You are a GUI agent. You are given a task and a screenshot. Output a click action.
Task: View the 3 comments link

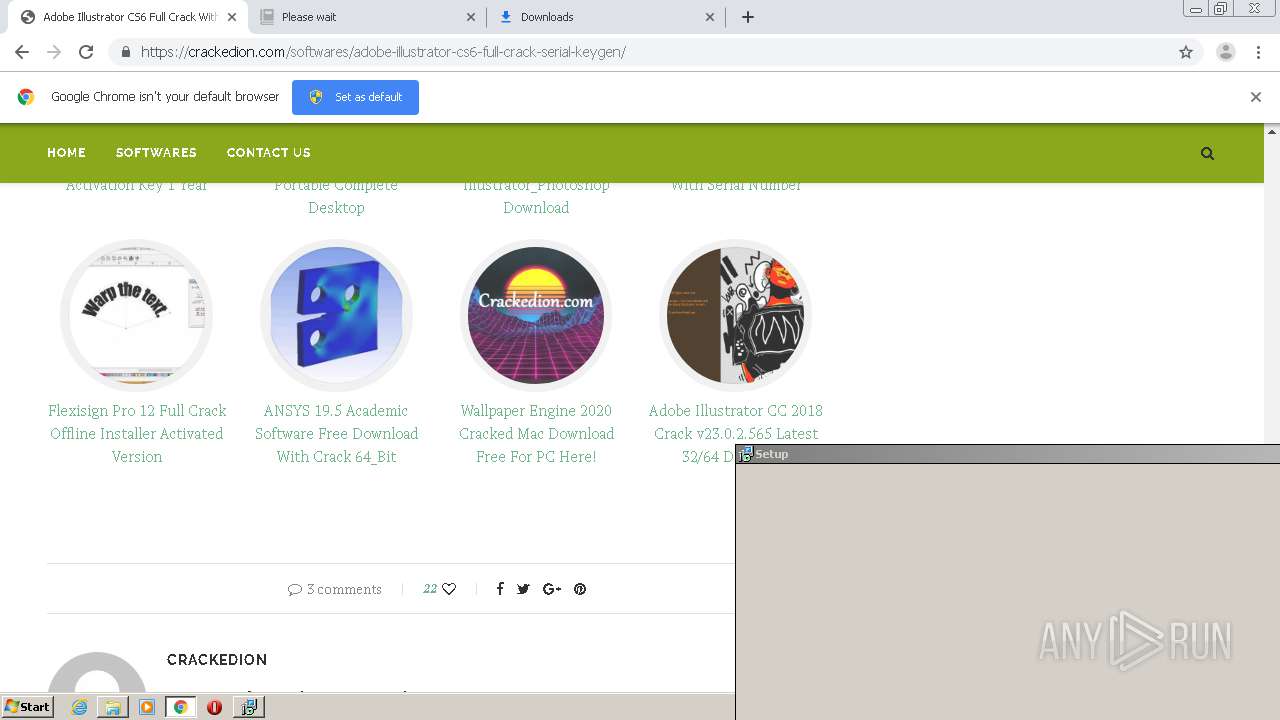(335, 589)
